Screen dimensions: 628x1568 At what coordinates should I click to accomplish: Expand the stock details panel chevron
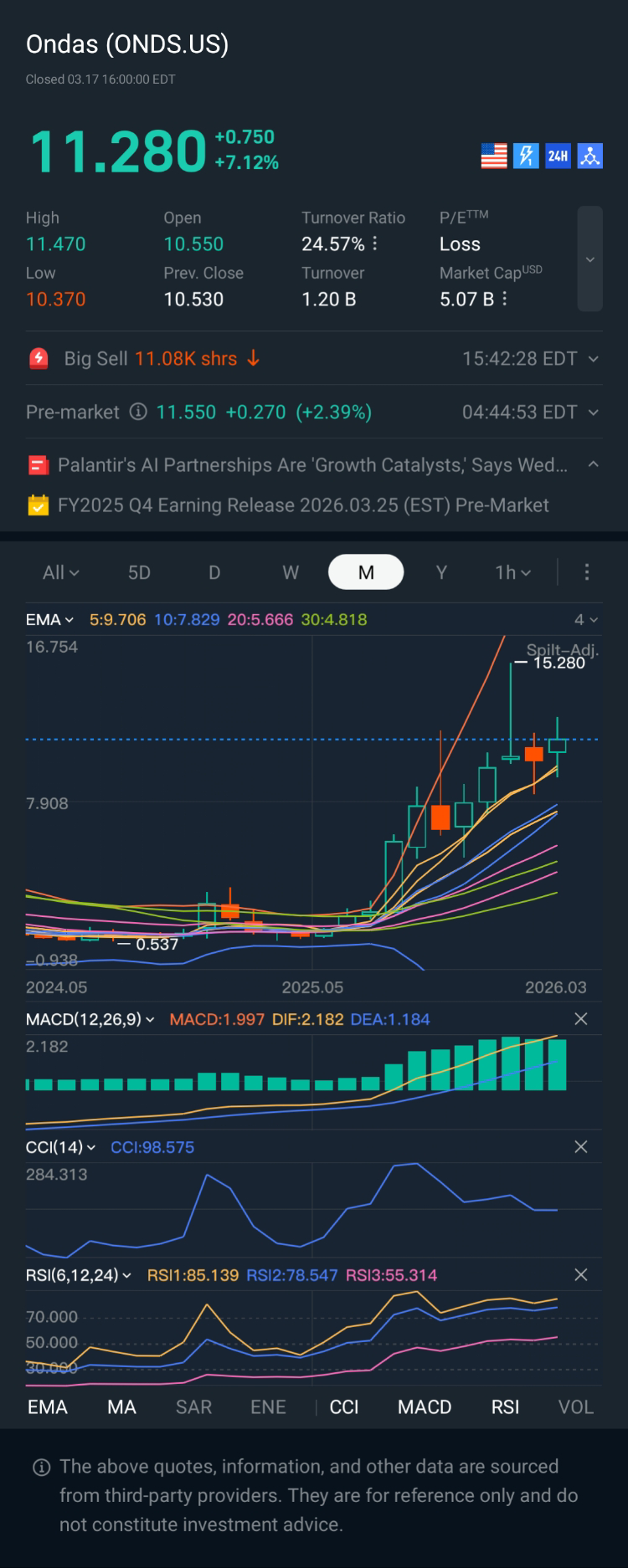coord(590,259)
